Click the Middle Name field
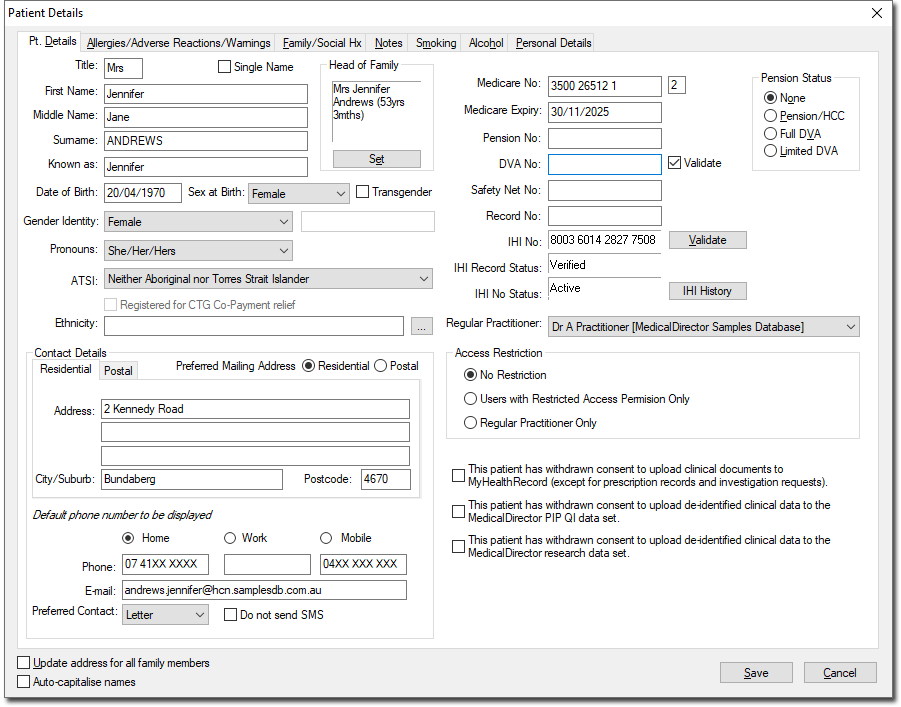This screenshot has width=901, height=707. click(206, 117)
